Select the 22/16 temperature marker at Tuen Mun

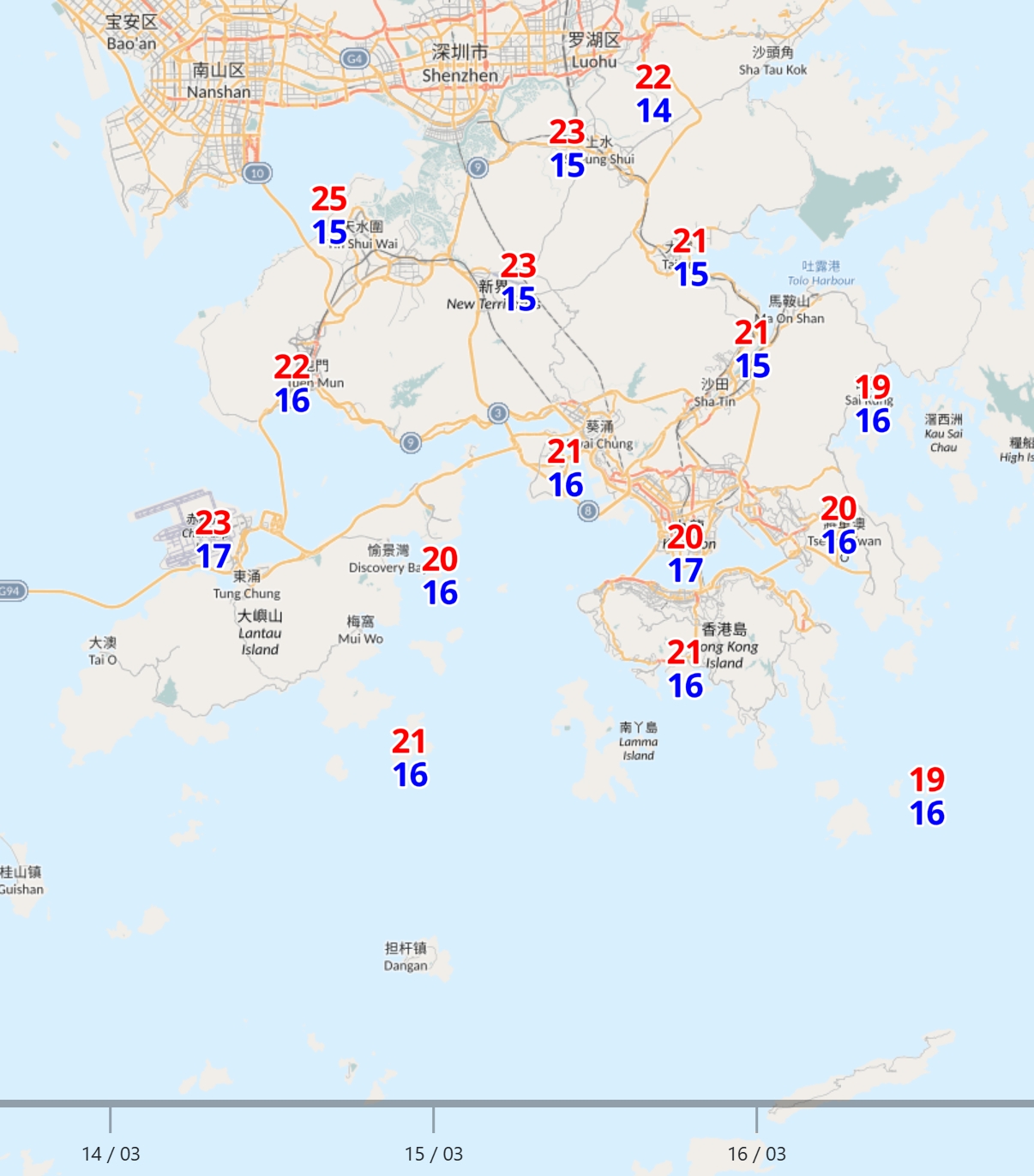[x=292, y=383]
